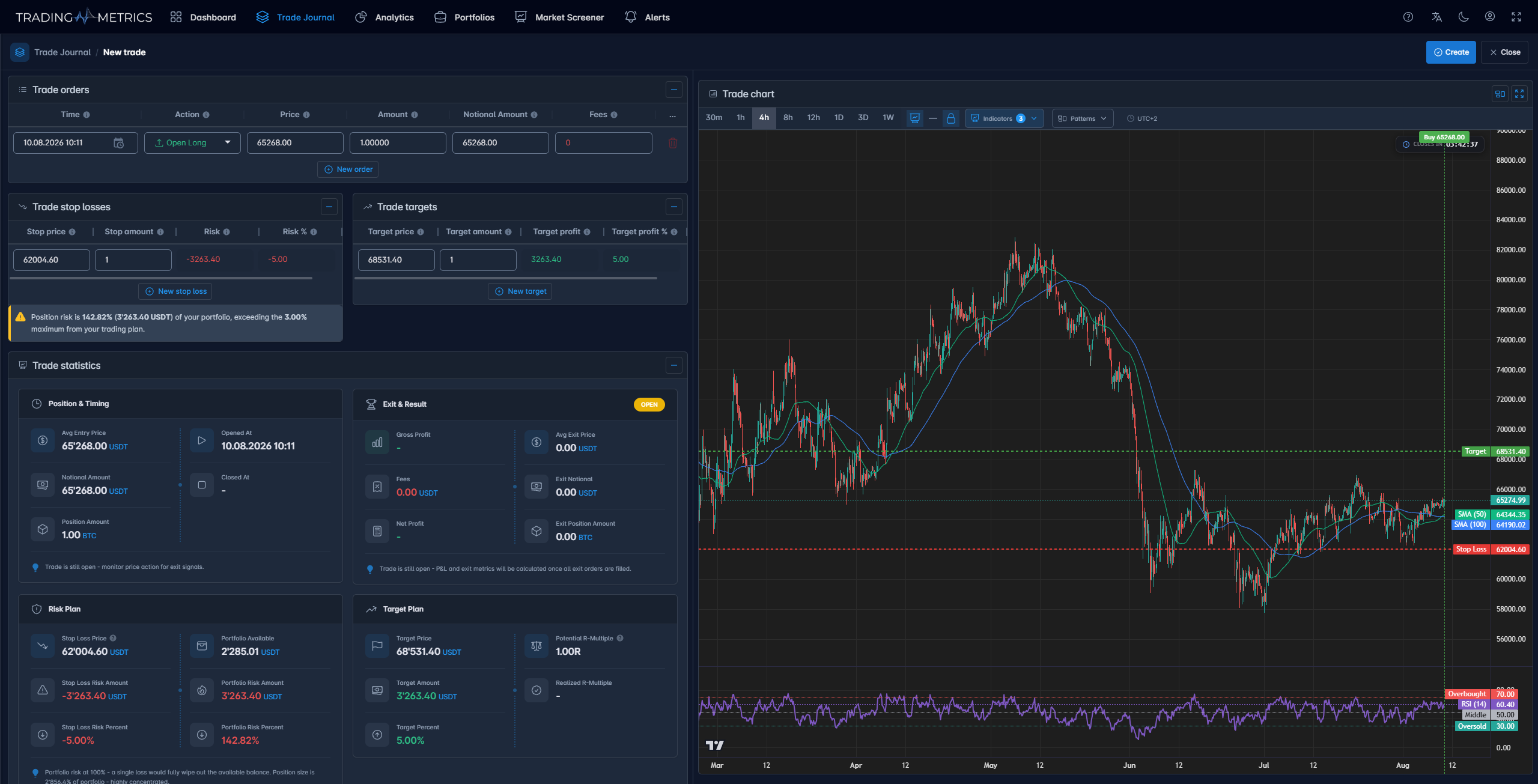Image resolution: width=1538 pixels, height=784 pixels.
Task: Select the 1D chart timeframe
Action: 839,118
